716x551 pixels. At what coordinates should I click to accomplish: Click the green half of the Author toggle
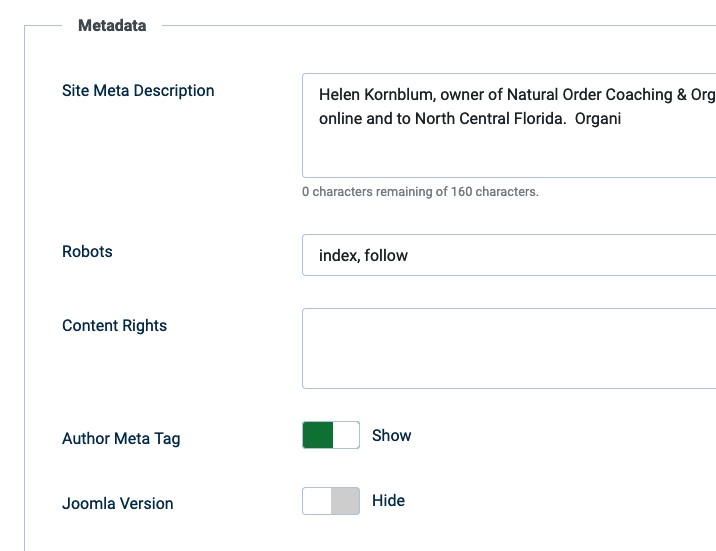coord(318,435)
